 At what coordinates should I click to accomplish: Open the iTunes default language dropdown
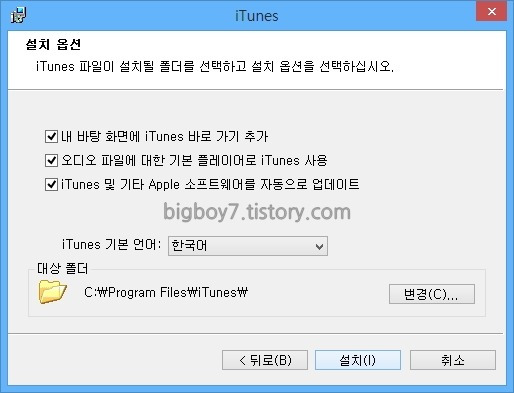(248, 246)
